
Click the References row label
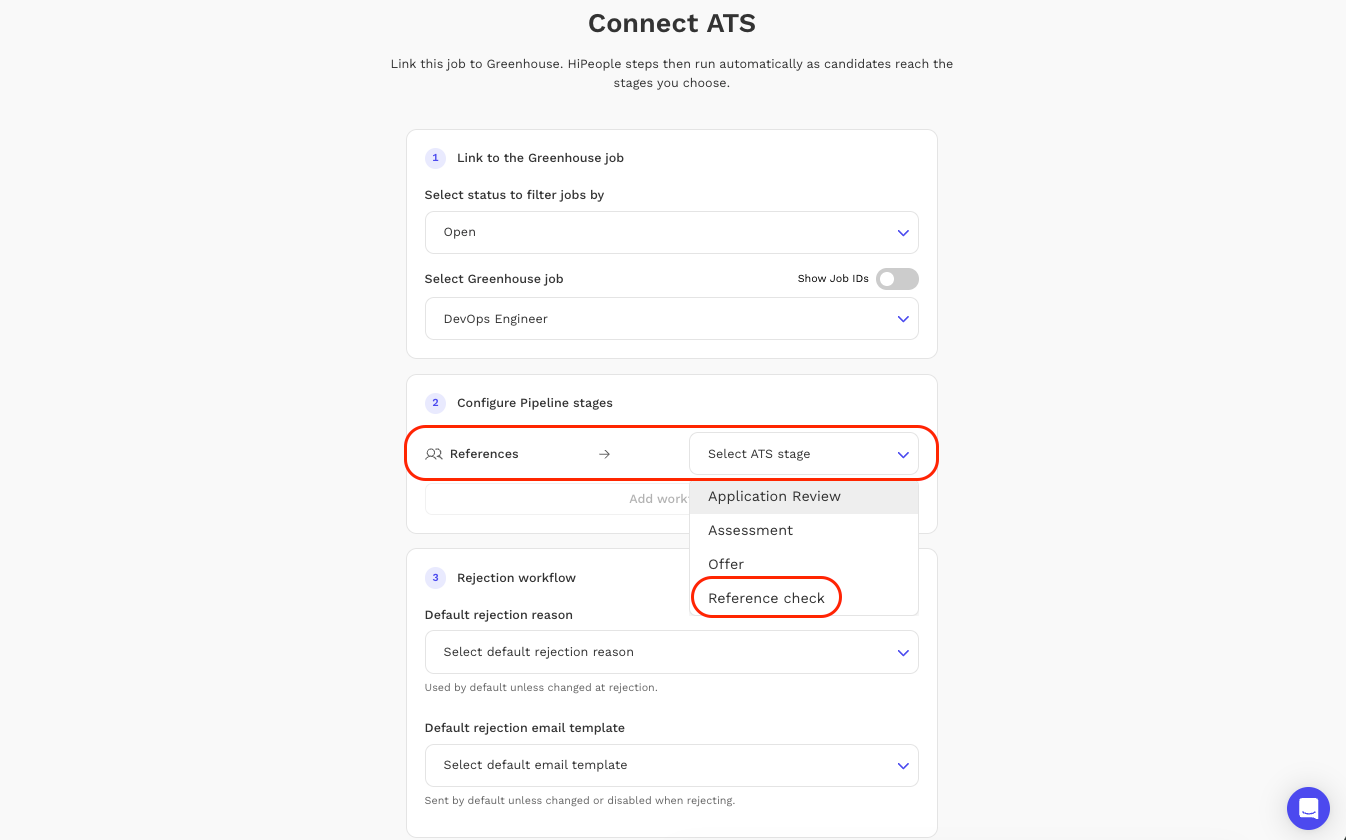pos(484,454)
